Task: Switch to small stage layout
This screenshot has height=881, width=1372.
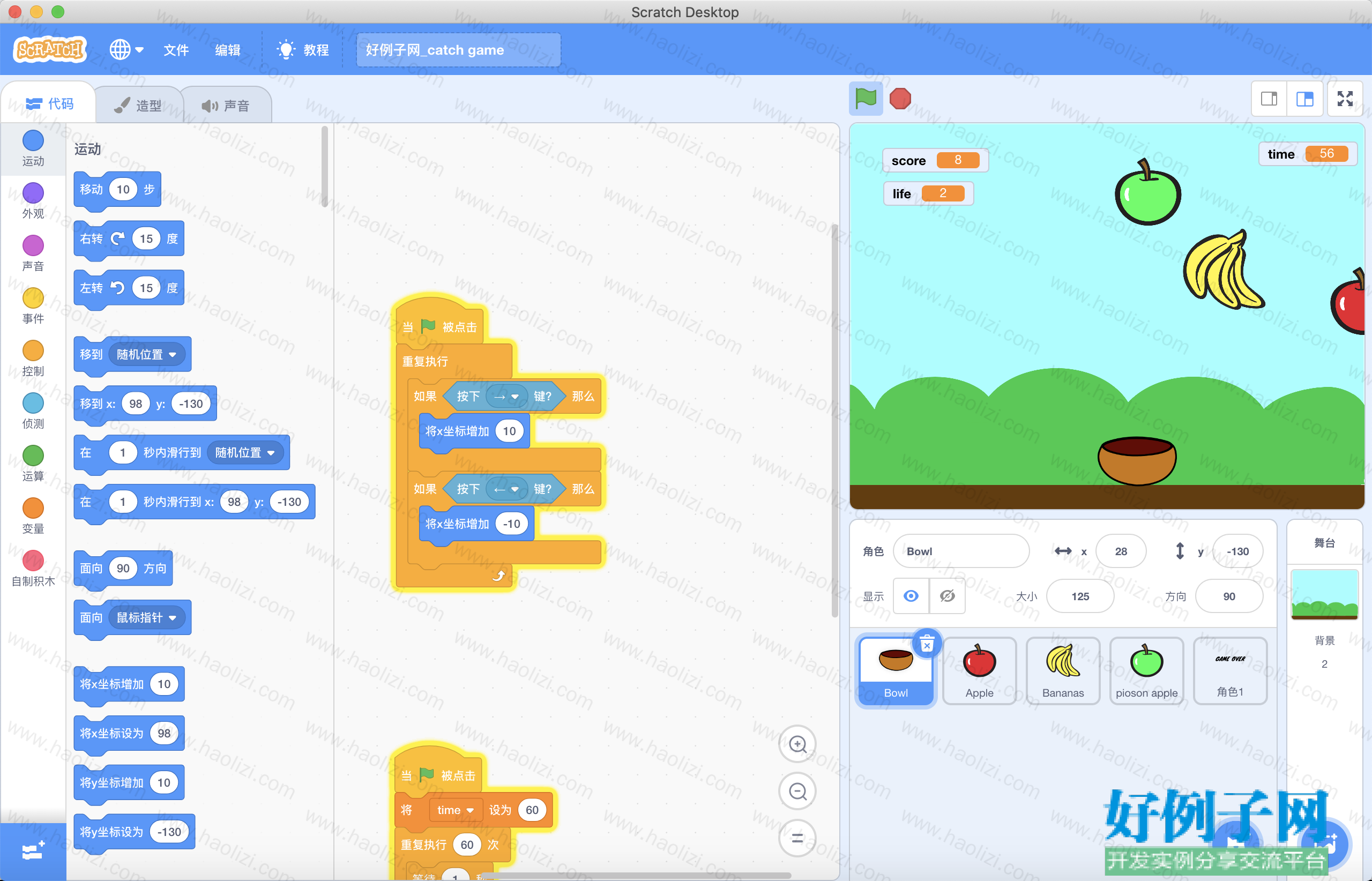Action: pos(1269,99)
